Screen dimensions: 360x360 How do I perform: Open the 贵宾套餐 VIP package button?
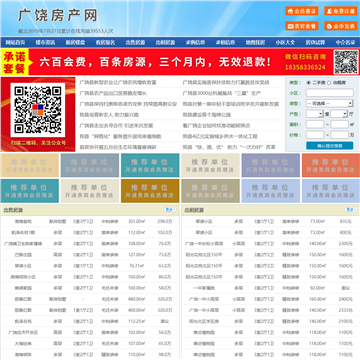pyautogui.click(x=302, y=26)
